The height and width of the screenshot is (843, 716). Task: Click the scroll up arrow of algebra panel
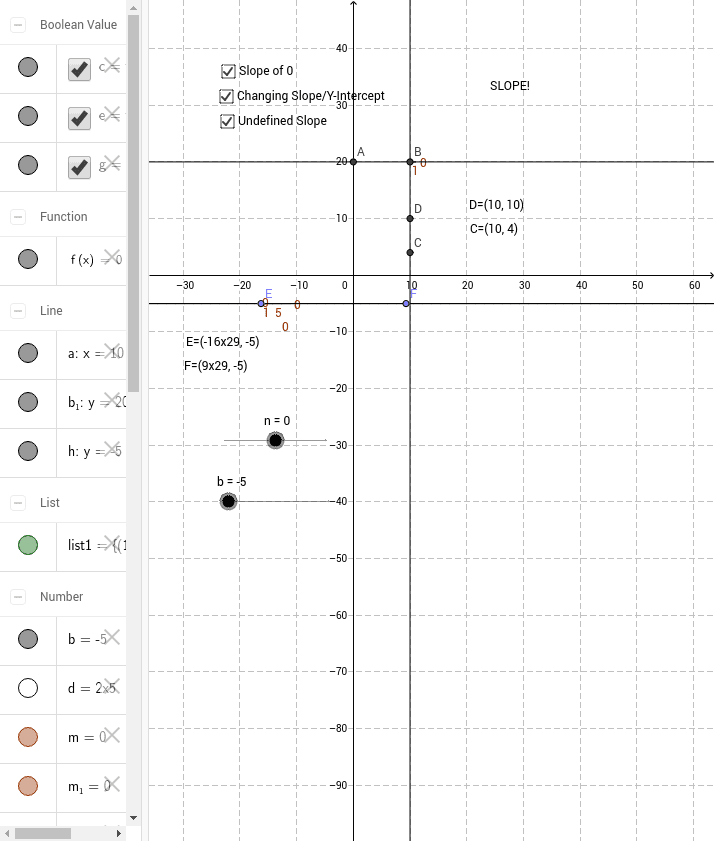click(133, 8)
